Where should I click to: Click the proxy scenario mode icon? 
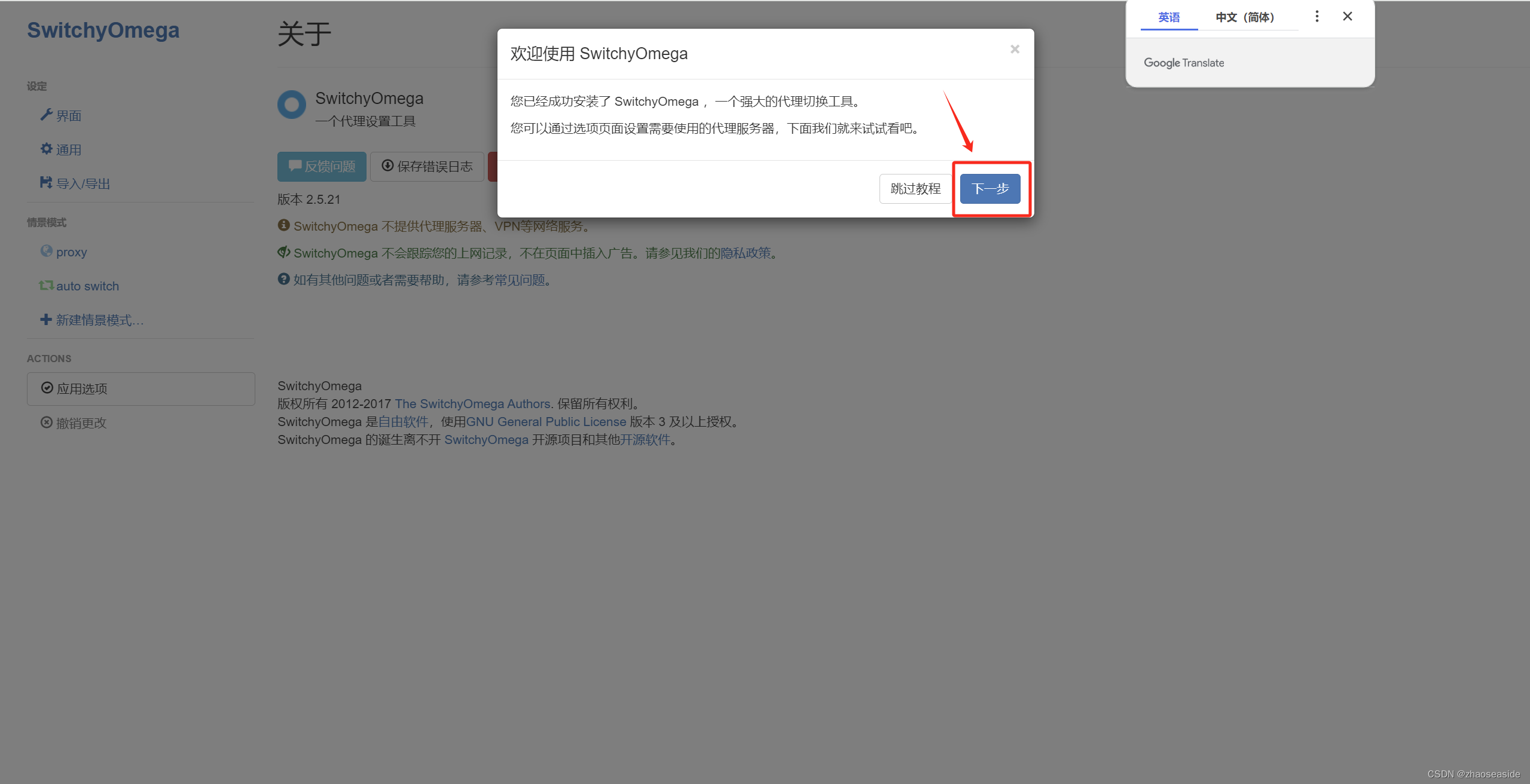[44, 250]
